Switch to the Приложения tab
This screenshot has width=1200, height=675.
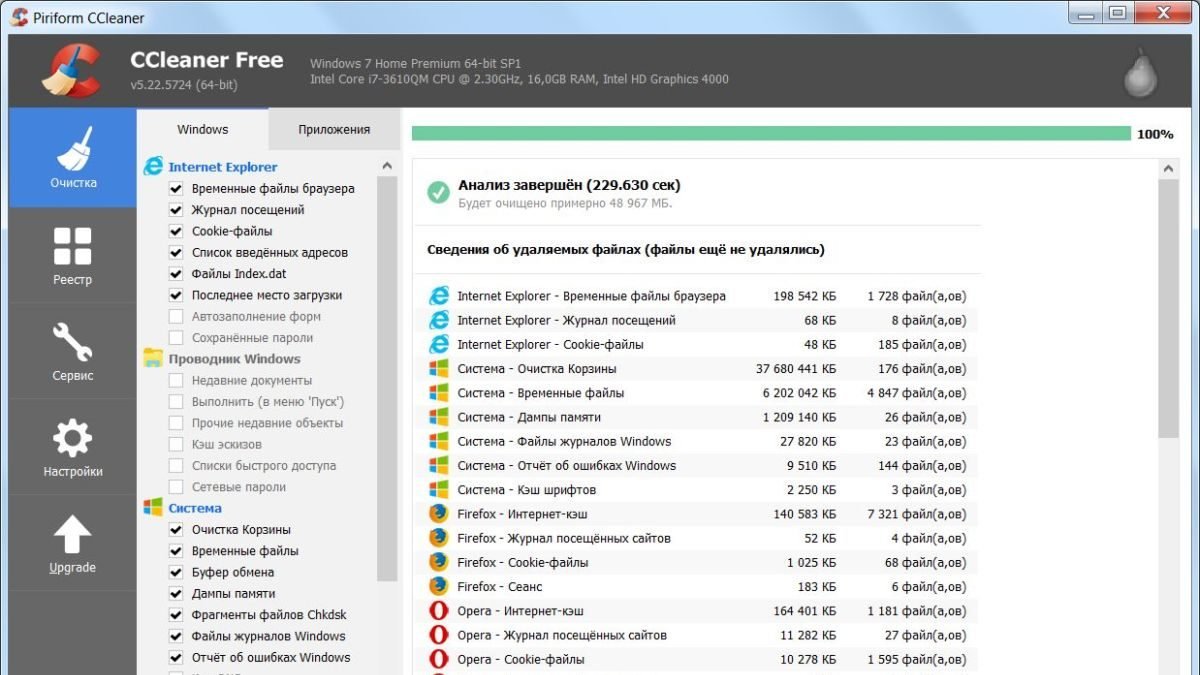pos(331,129)
